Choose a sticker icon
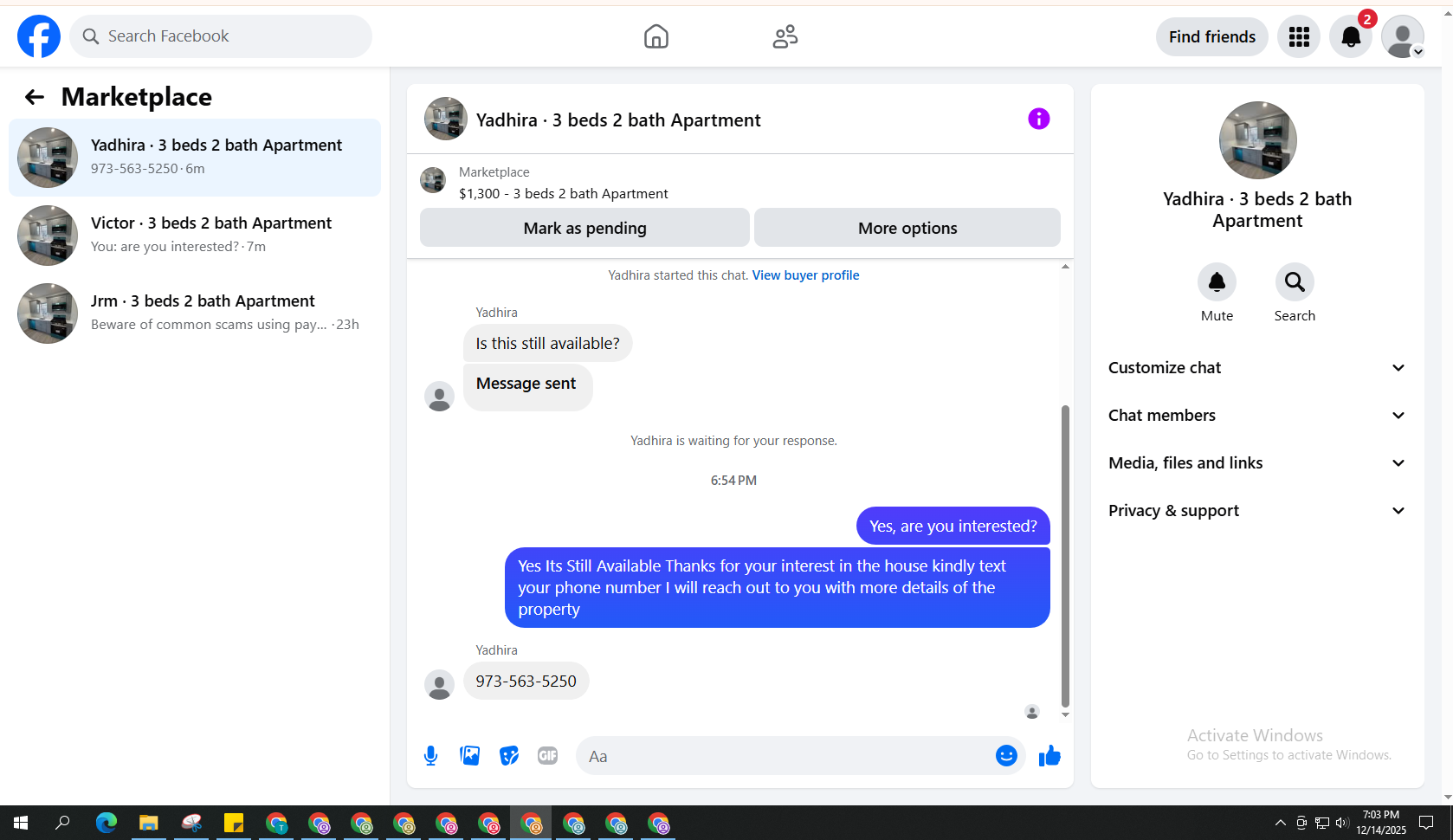 tap(509, 756)
